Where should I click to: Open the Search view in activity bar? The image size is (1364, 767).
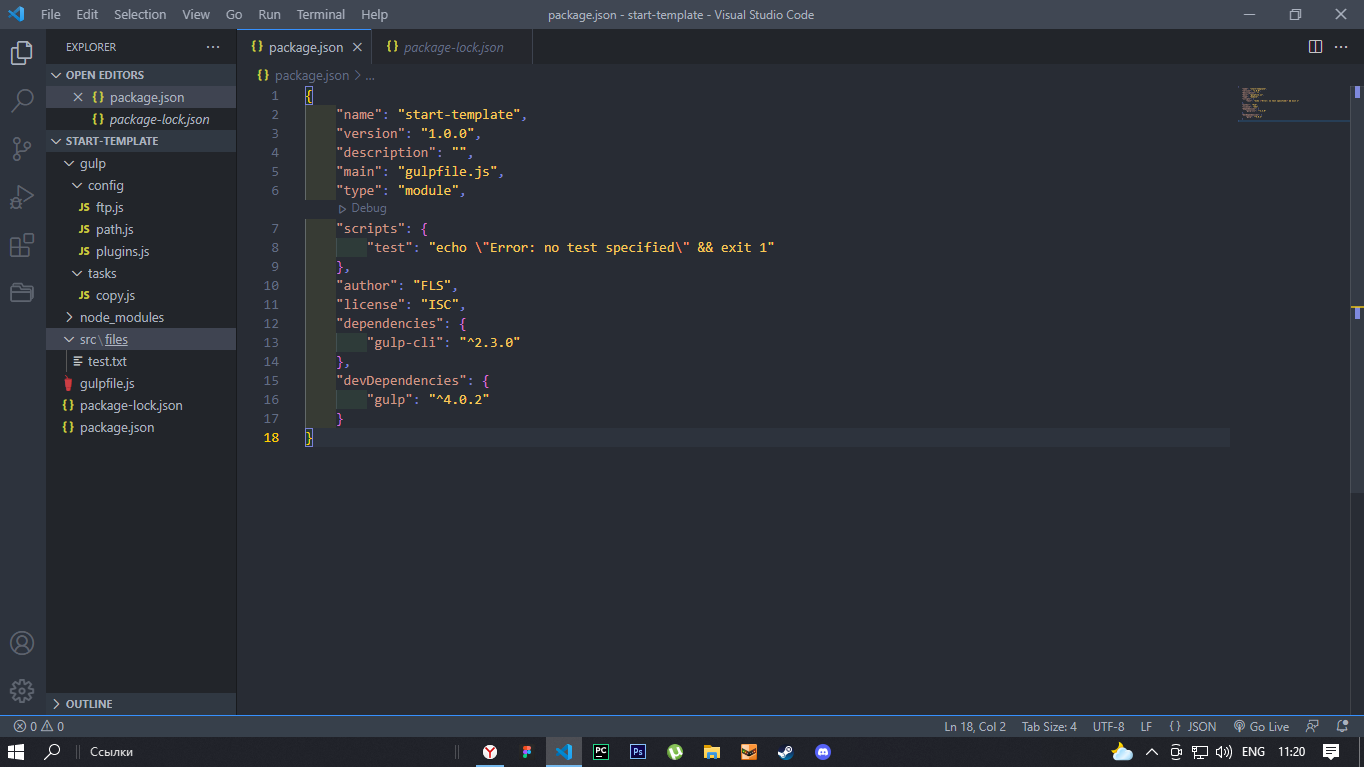[22, 101]
